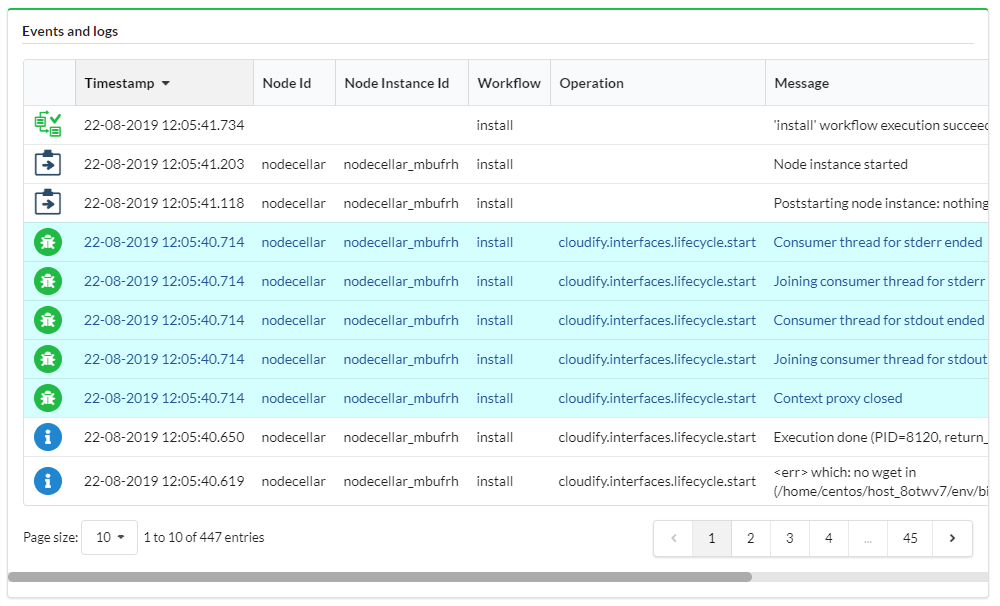Click message 'Joining consumer thread for stdout'
This screenshot has height=606, width=1000.
[880, 359]
